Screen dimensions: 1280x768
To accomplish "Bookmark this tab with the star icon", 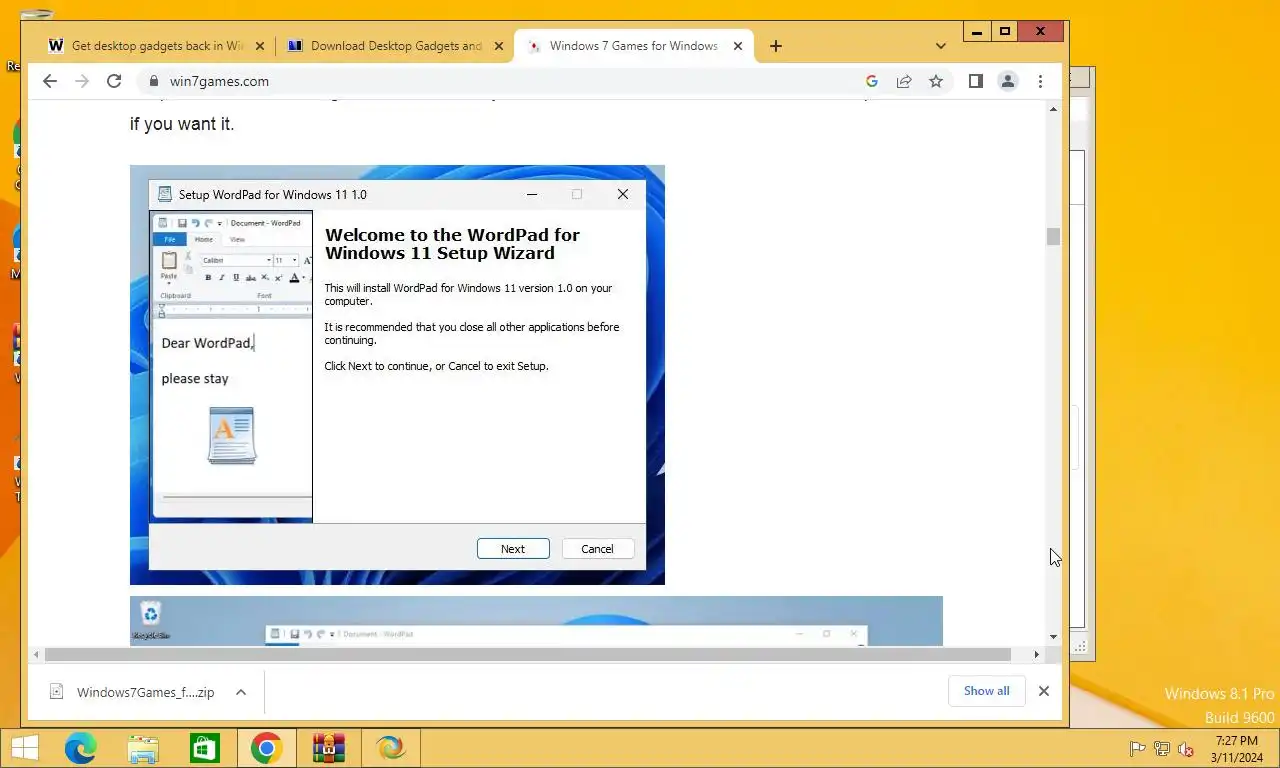I will click(936, 81).
